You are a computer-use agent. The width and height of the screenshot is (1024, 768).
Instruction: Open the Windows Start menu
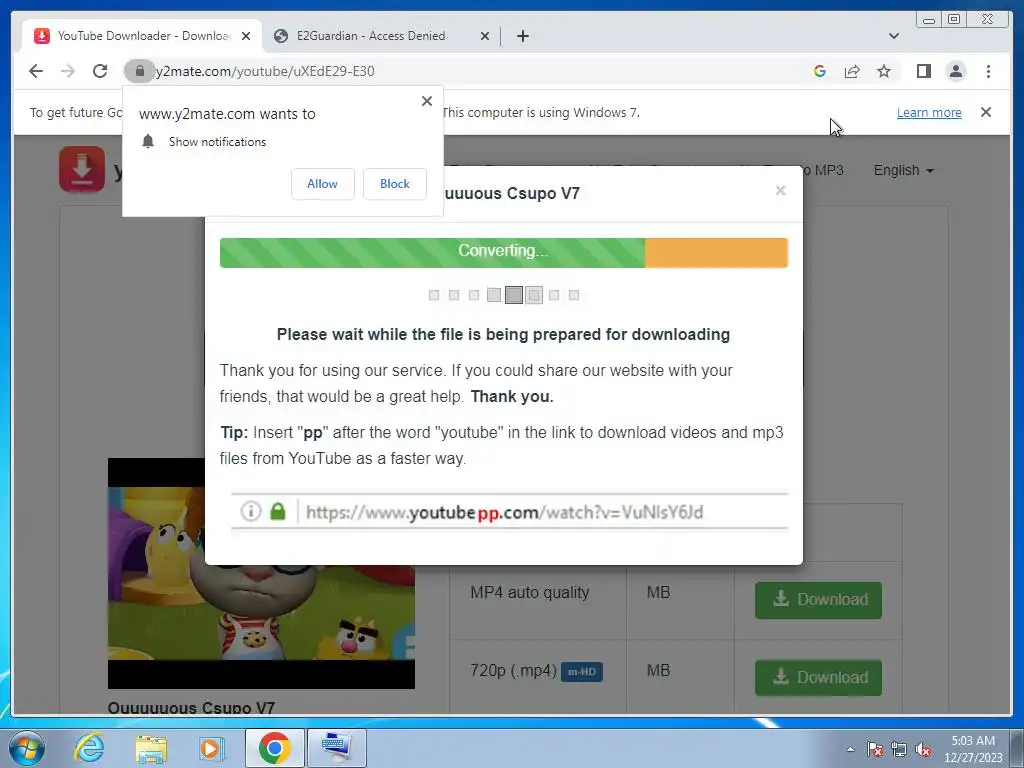(26, 747)
